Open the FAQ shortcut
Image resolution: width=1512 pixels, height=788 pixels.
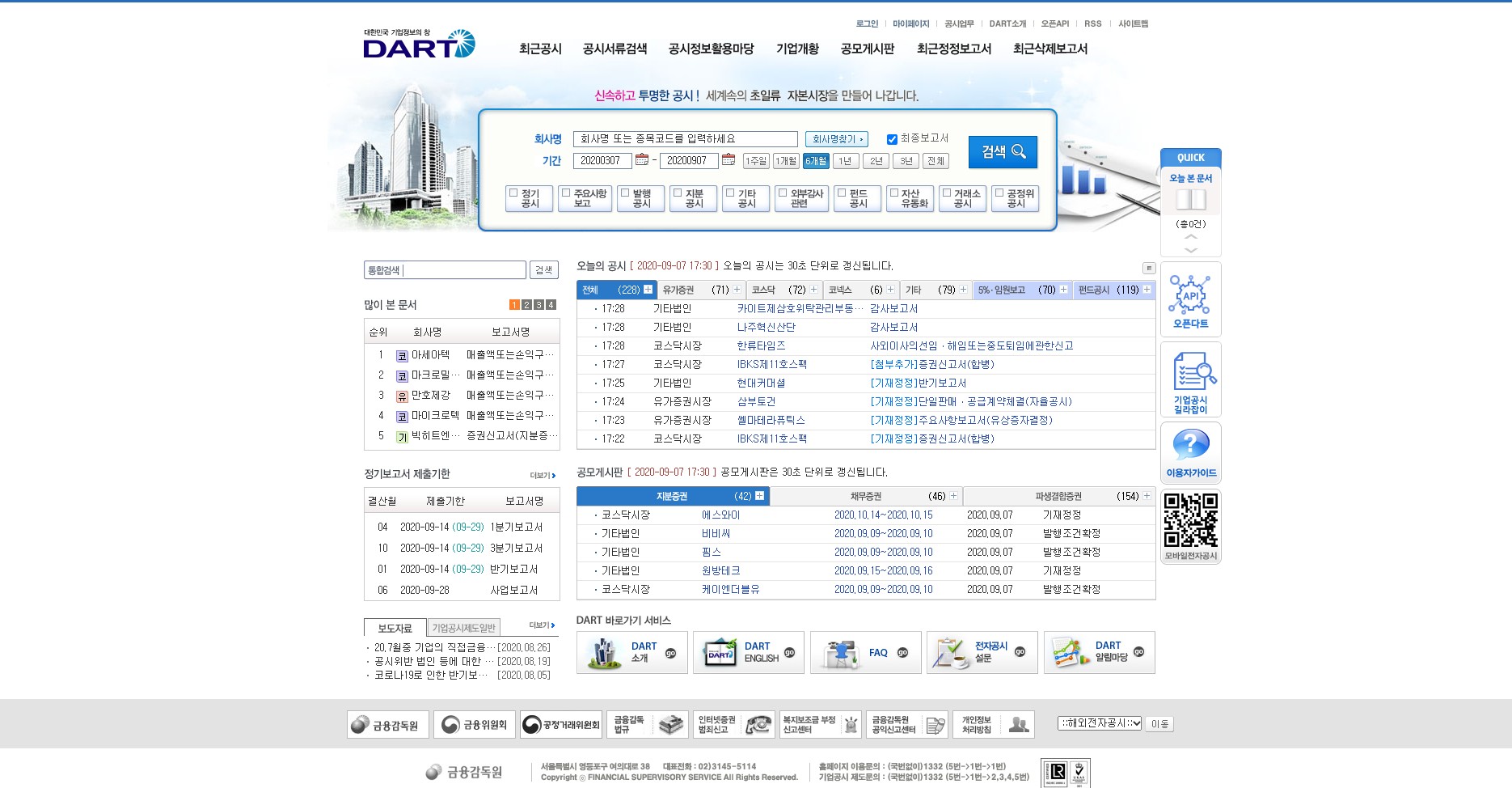tap(866, 652)
